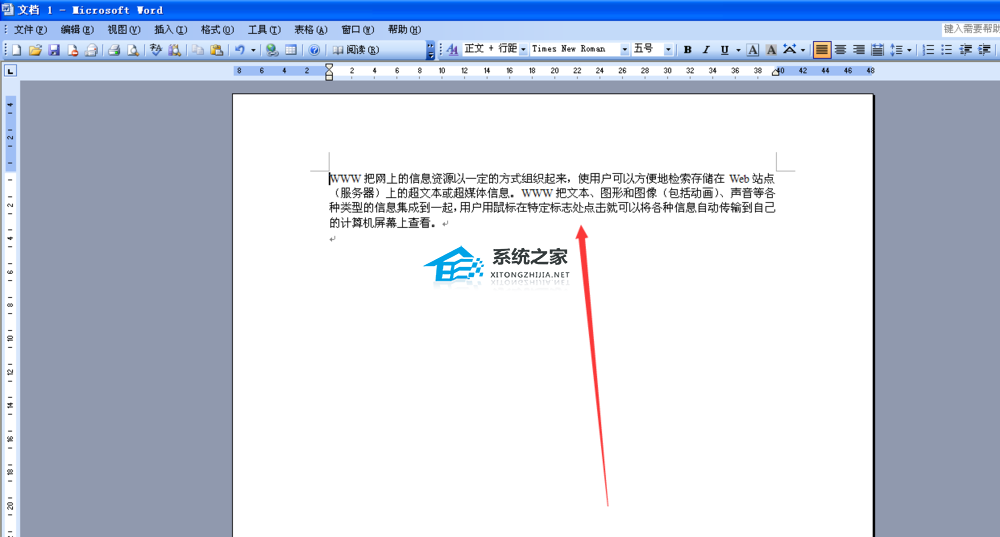Toggle justified text alignment
The height and width of the screenshot is (537, 1000).
point(821,50)
